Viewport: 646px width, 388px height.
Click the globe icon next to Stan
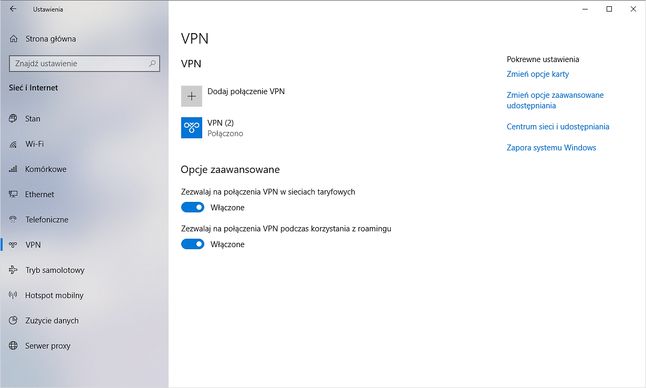[13, 119]
